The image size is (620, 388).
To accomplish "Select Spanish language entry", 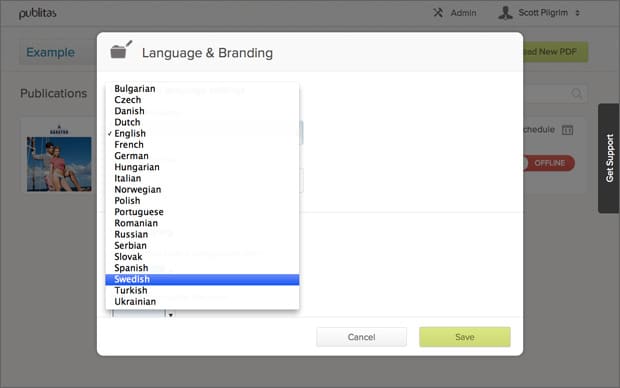I will coord(202,268).
